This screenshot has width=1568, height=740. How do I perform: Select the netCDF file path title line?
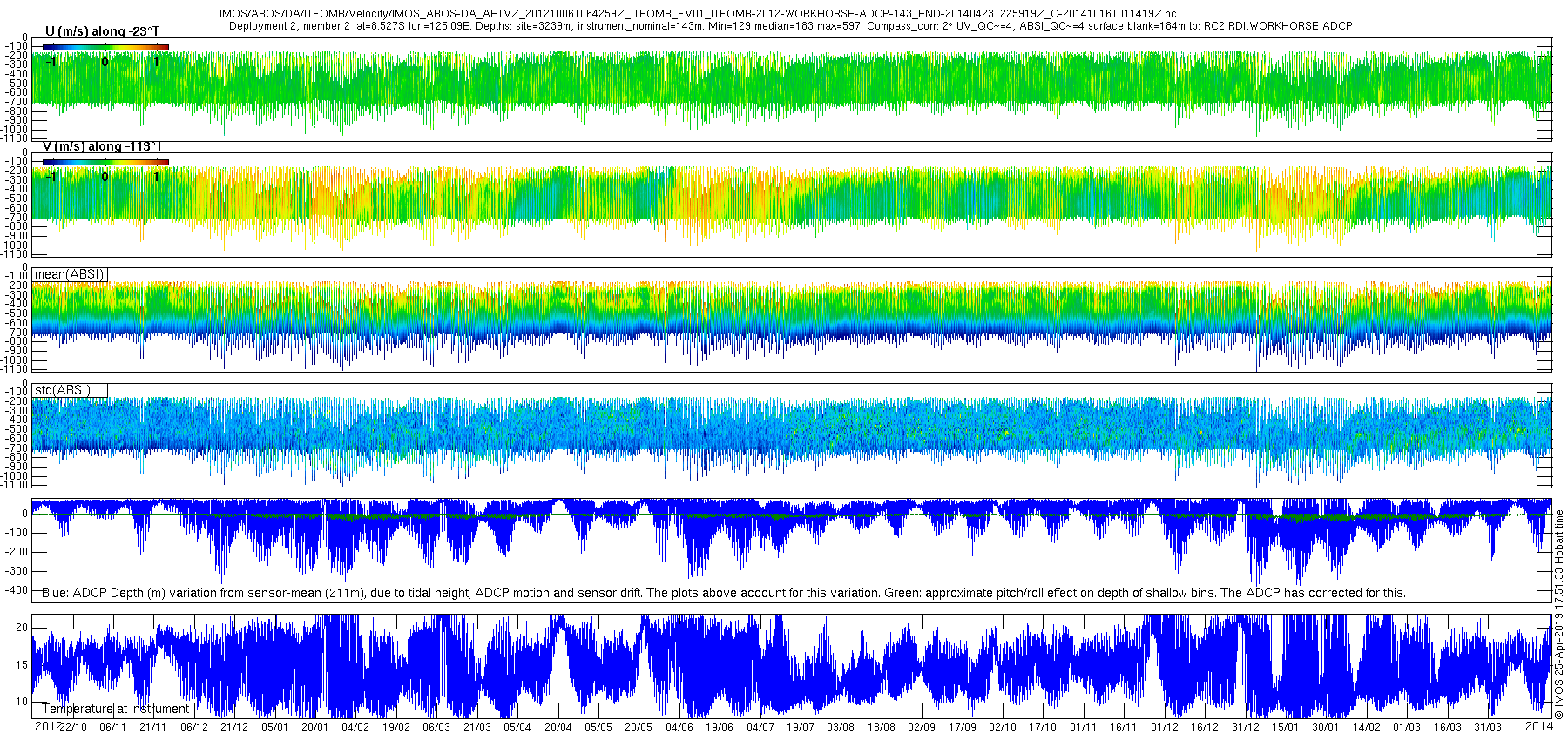coord(697,14)
